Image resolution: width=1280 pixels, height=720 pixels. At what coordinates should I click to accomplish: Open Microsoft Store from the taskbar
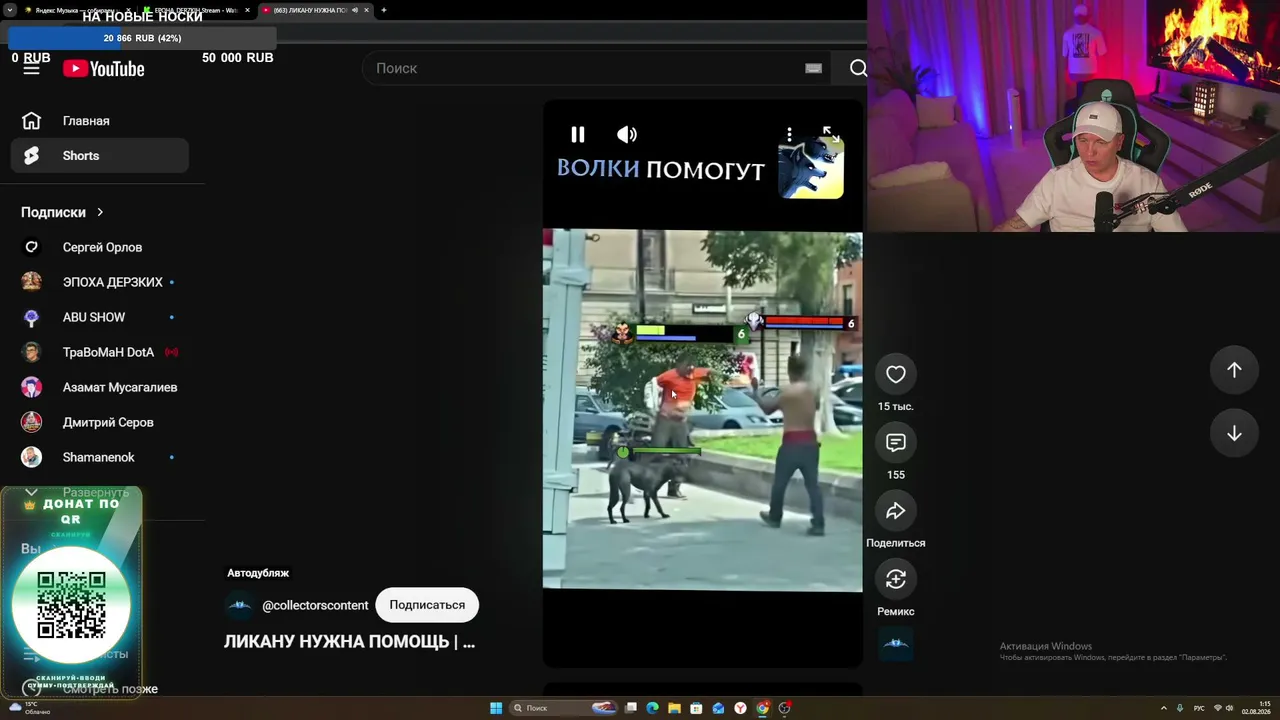[x=696, y=708]
